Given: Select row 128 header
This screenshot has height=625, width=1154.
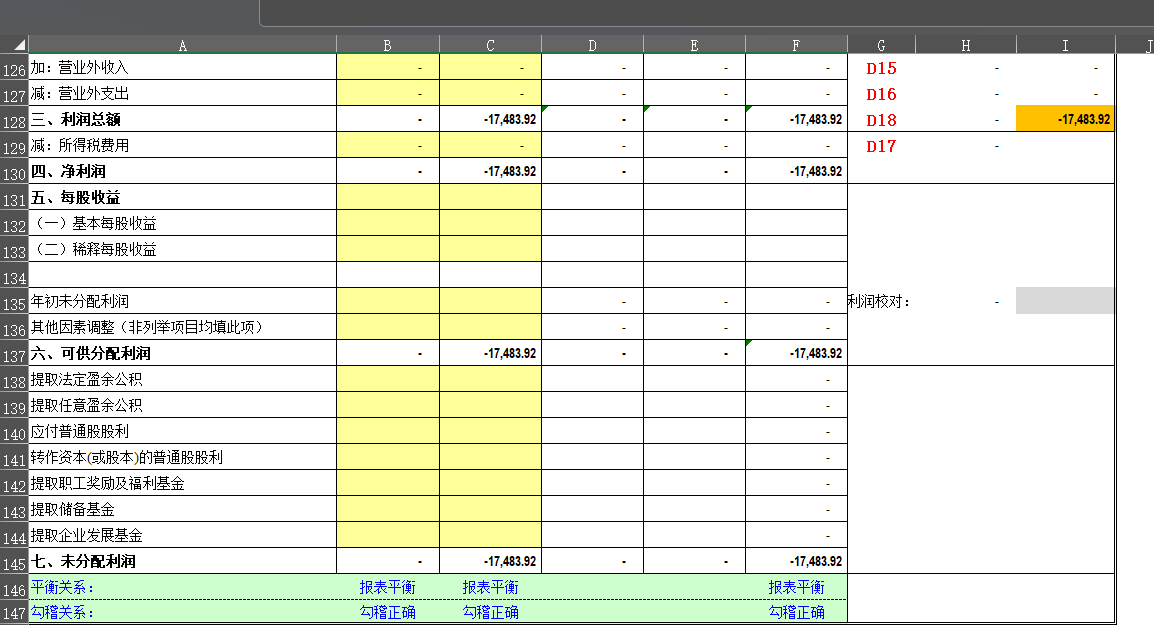Looking at the screenshot, I should [14, 120].
